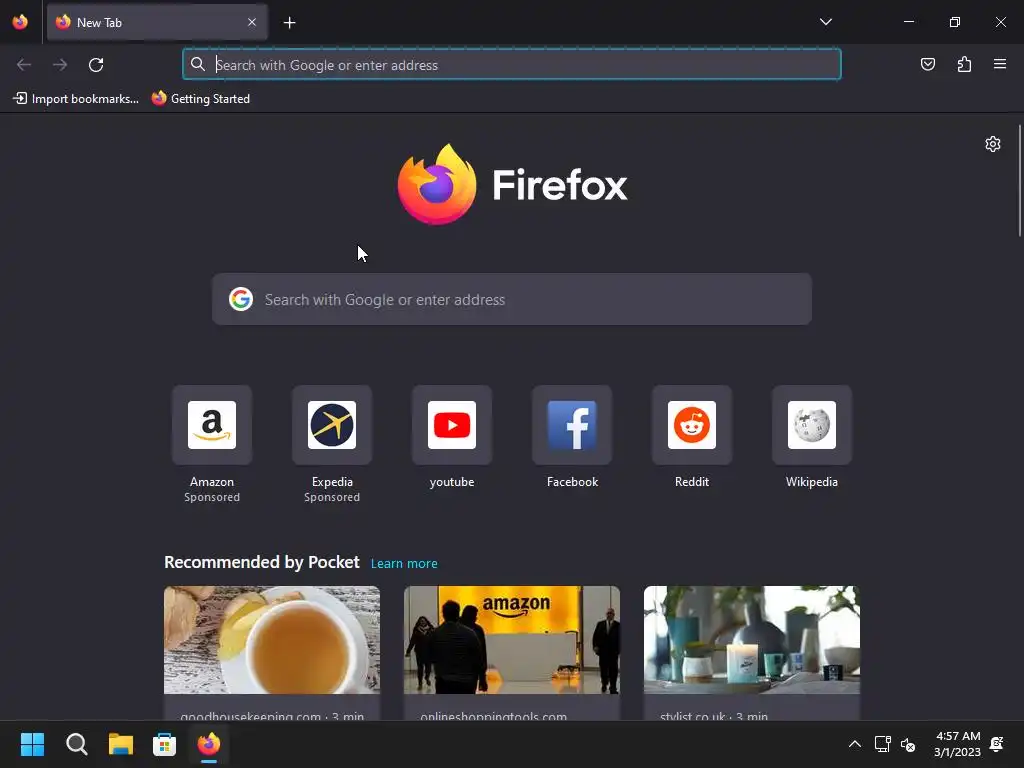Click Import bookmarks in bookmarks toolbar

click(x=76, y=99)
